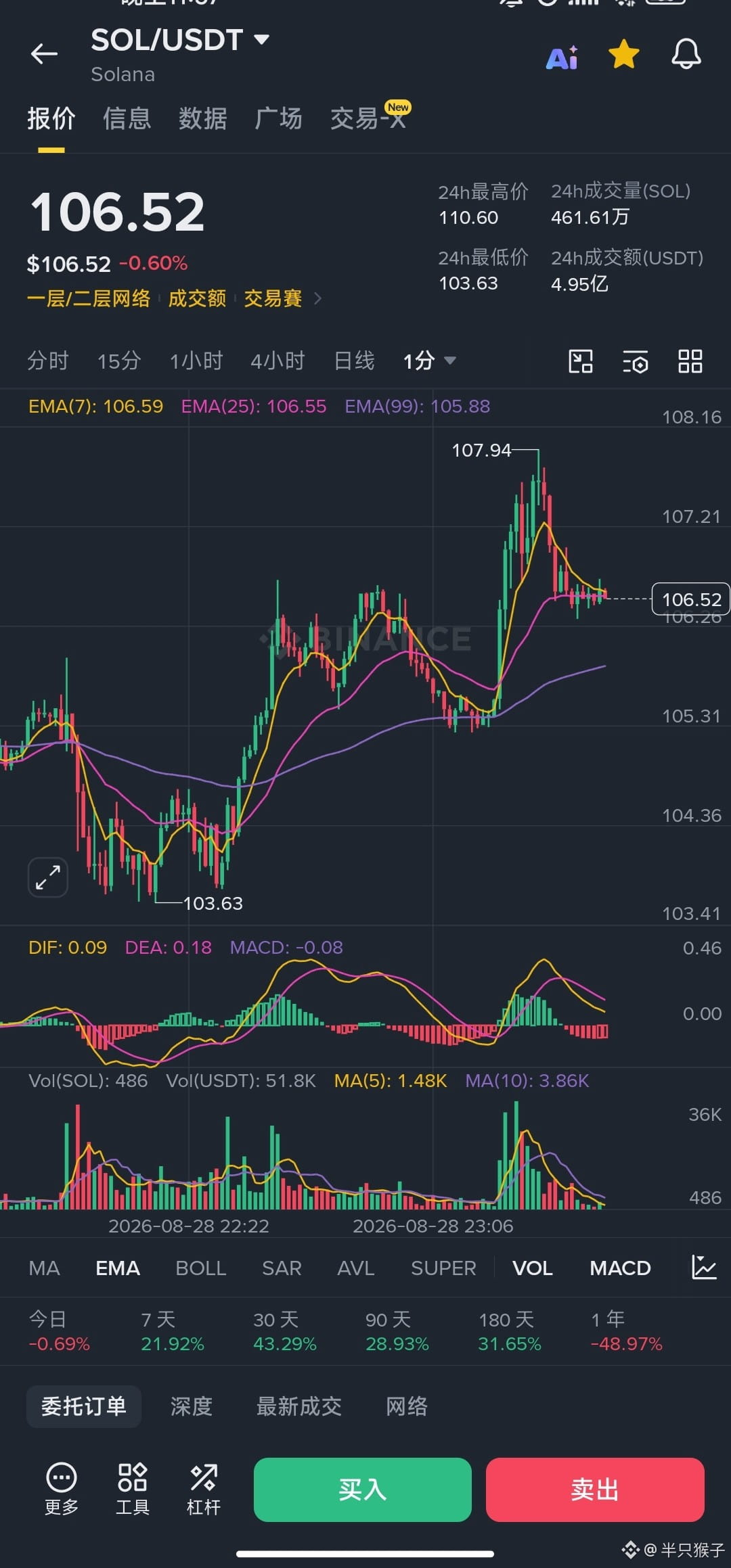Open the chart layout grid icon
This screenshot has height=1568, width=731.
[x=690, y=361]
